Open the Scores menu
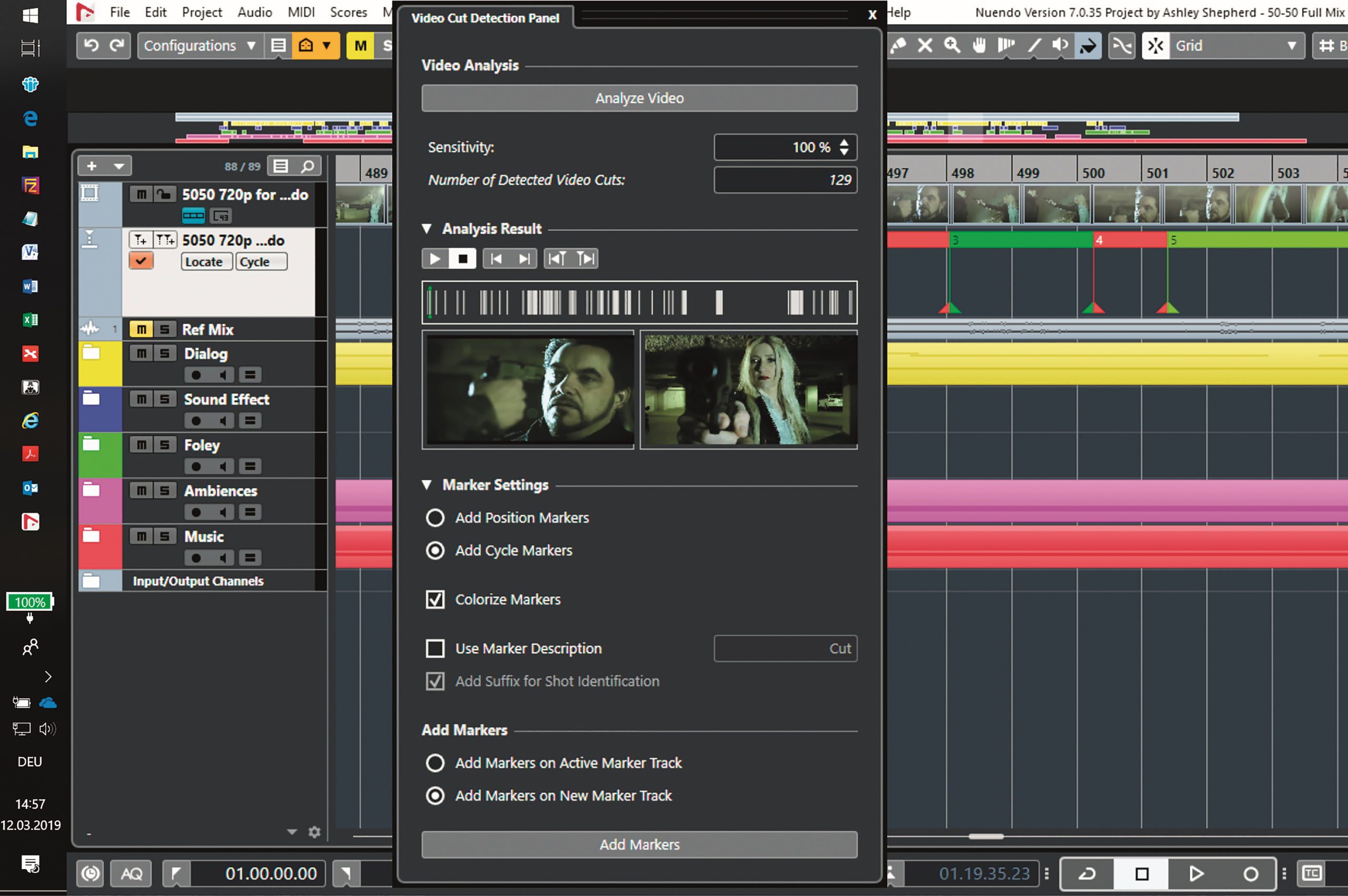This screenshot has width=1348, height=896. (x=348, y=12)
